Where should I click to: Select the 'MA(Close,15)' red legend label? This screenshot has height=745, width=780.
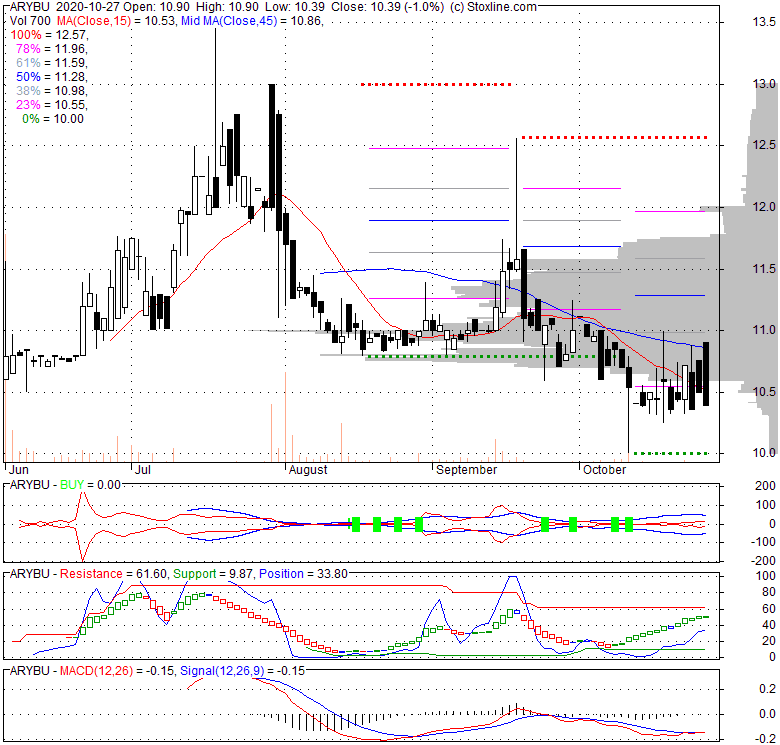coord(94,21)
